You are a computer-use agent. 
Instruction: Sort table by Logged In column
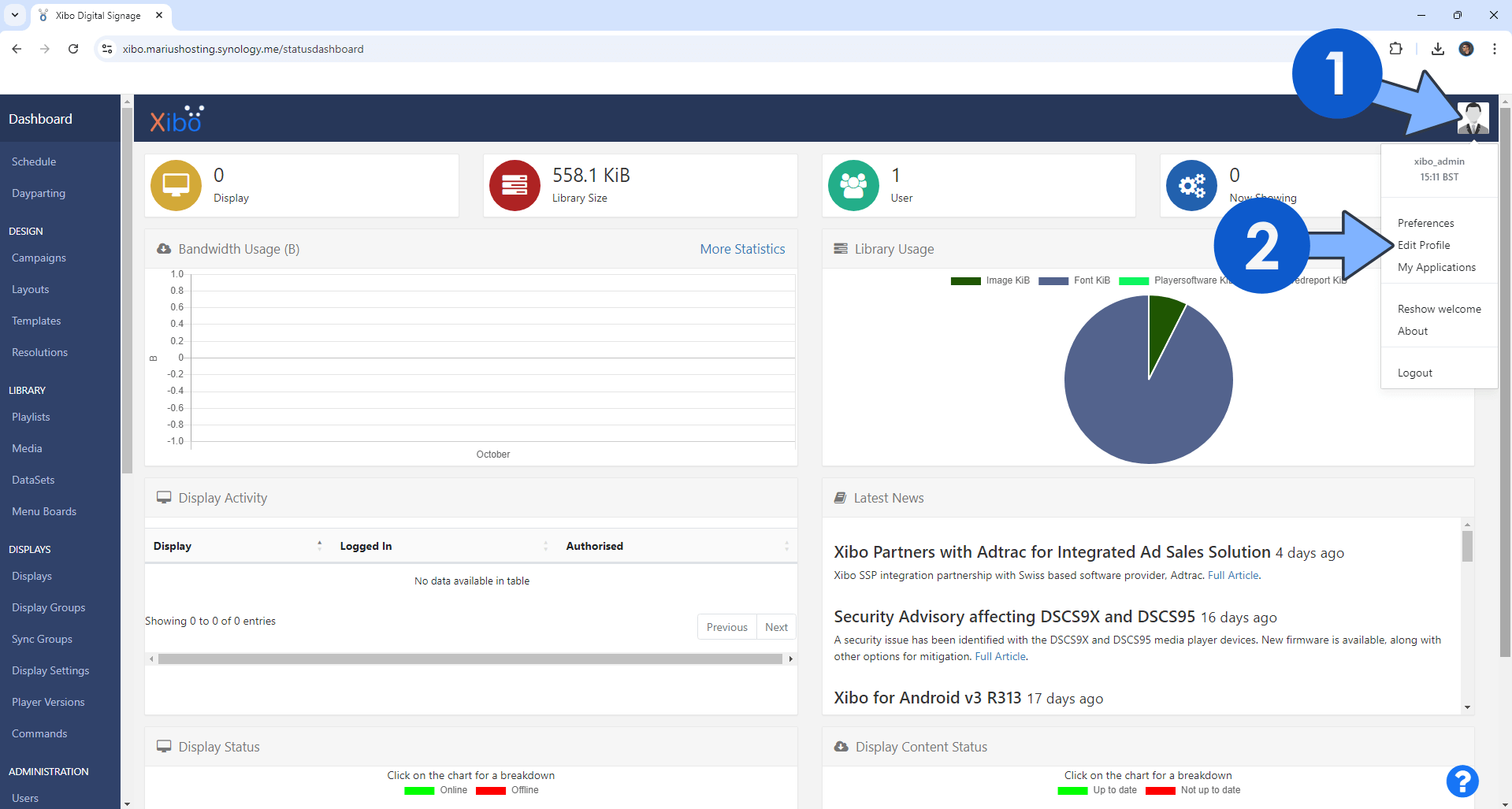click(x=444, y=546)
